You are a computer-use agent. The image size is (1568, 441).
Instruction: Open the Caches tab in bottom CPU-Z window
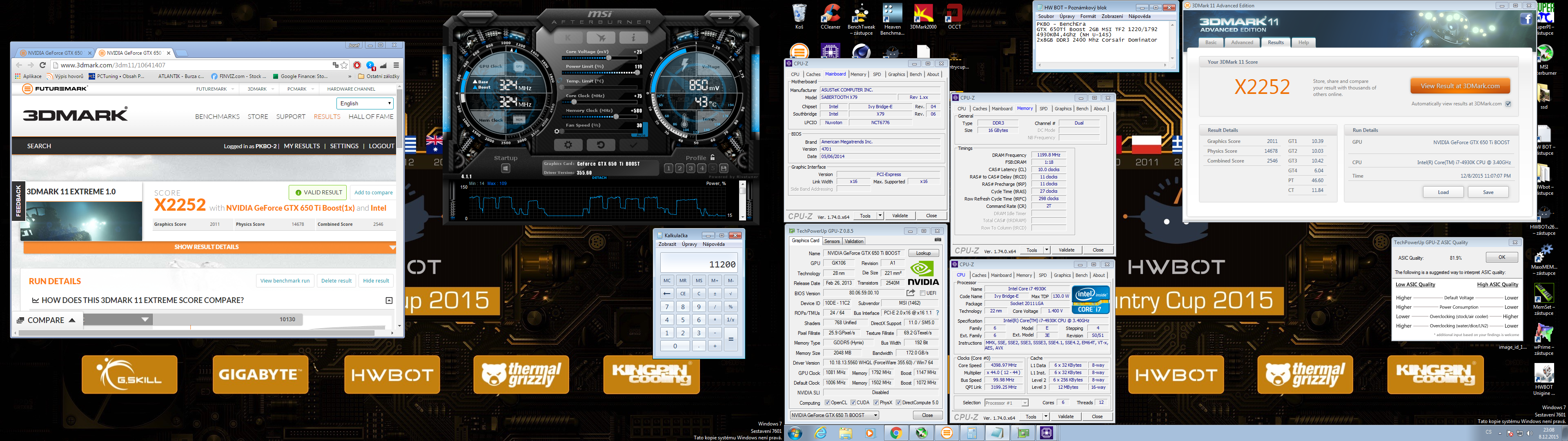(980, 275)
